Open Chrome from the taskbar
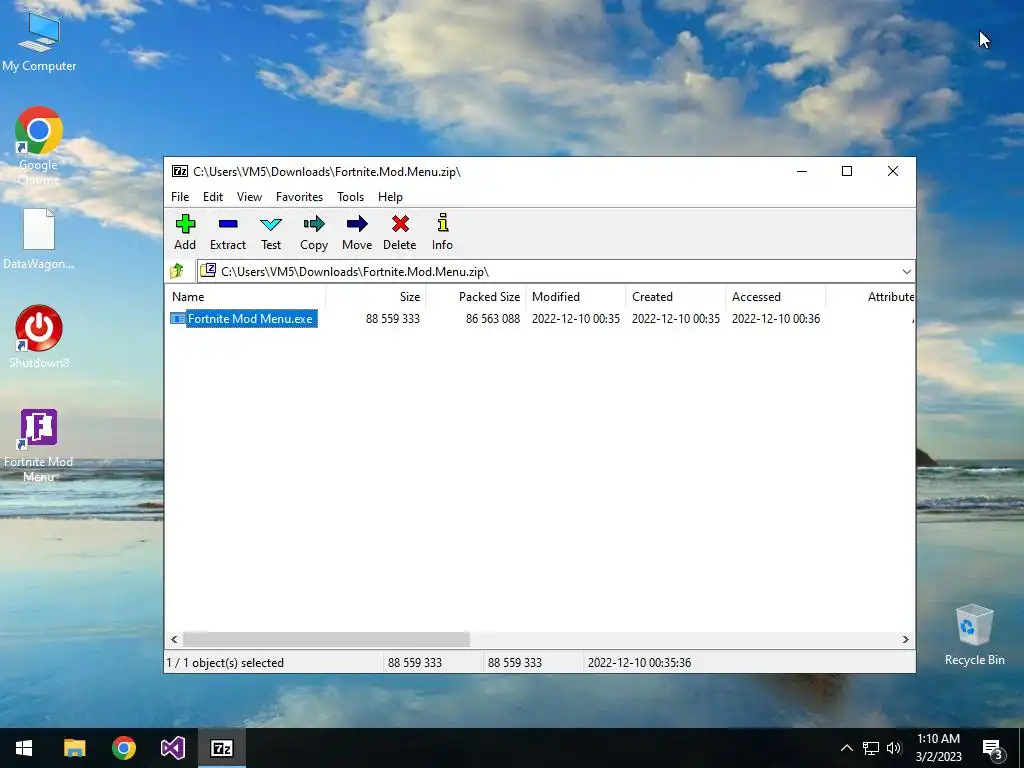The width and height of the screenshot is (1024, 768). coord(123,748)
